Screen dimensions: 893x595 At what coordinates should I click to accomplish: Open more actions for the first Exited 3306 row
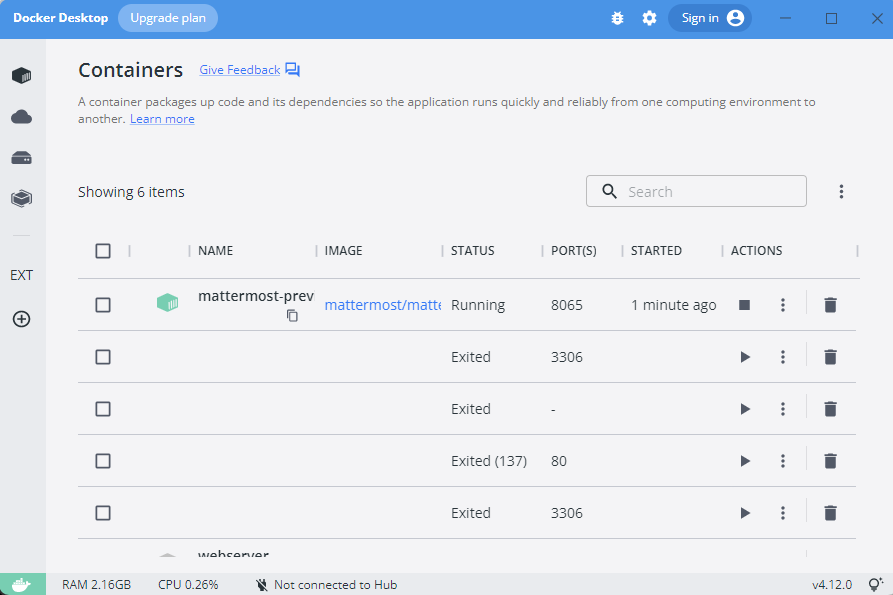click(x=783, y=357)
